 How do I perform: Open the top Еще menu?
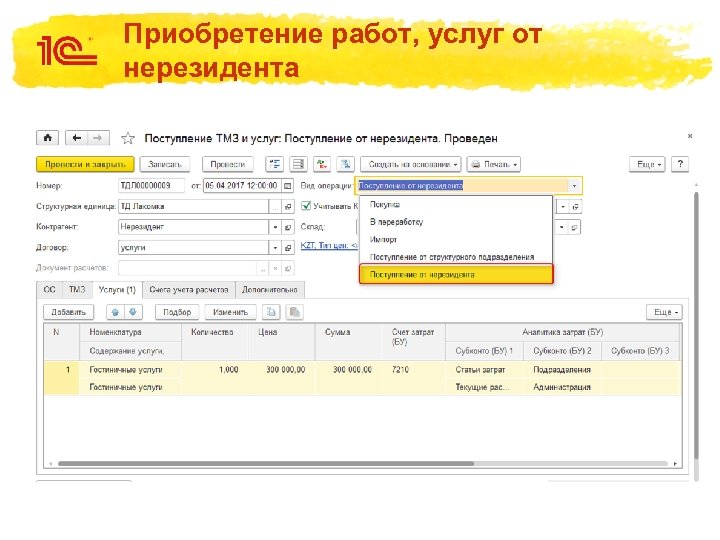pos(647,164)
